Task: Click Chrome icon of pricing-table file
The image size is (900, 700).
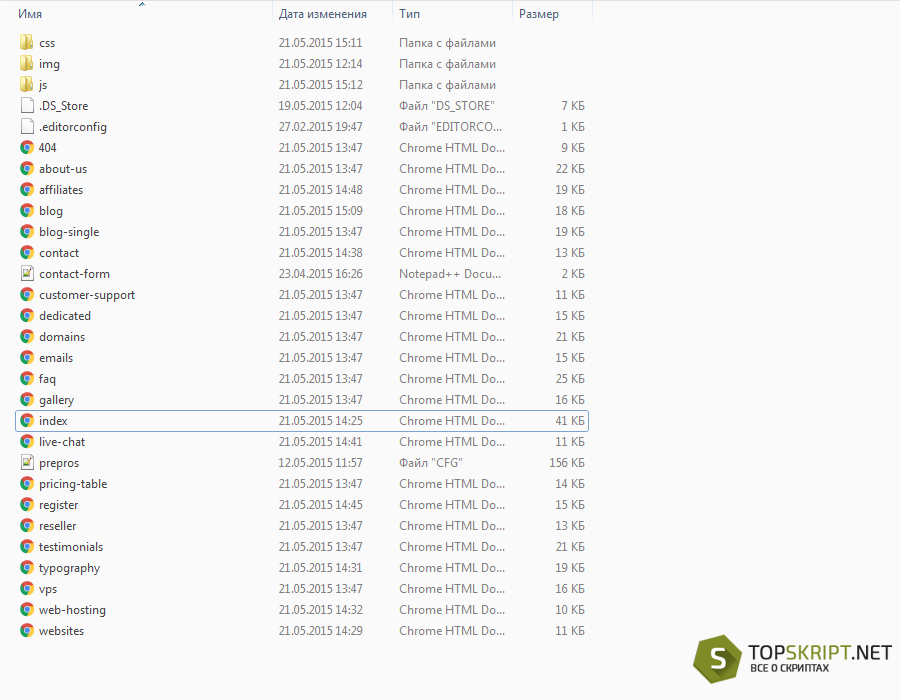Action: 27,484
